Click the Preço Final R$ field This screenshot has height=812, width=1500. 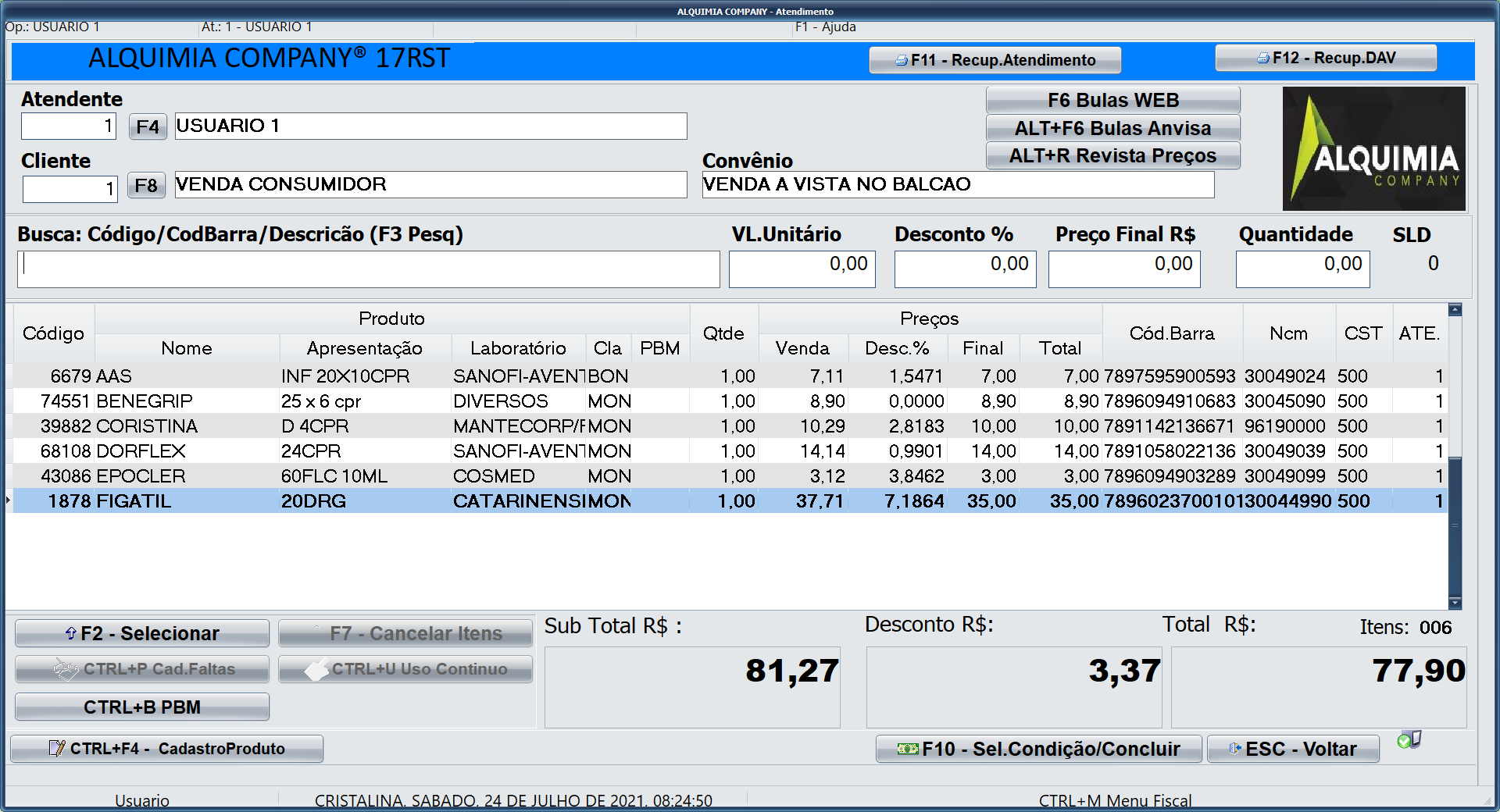point(1125,269)
